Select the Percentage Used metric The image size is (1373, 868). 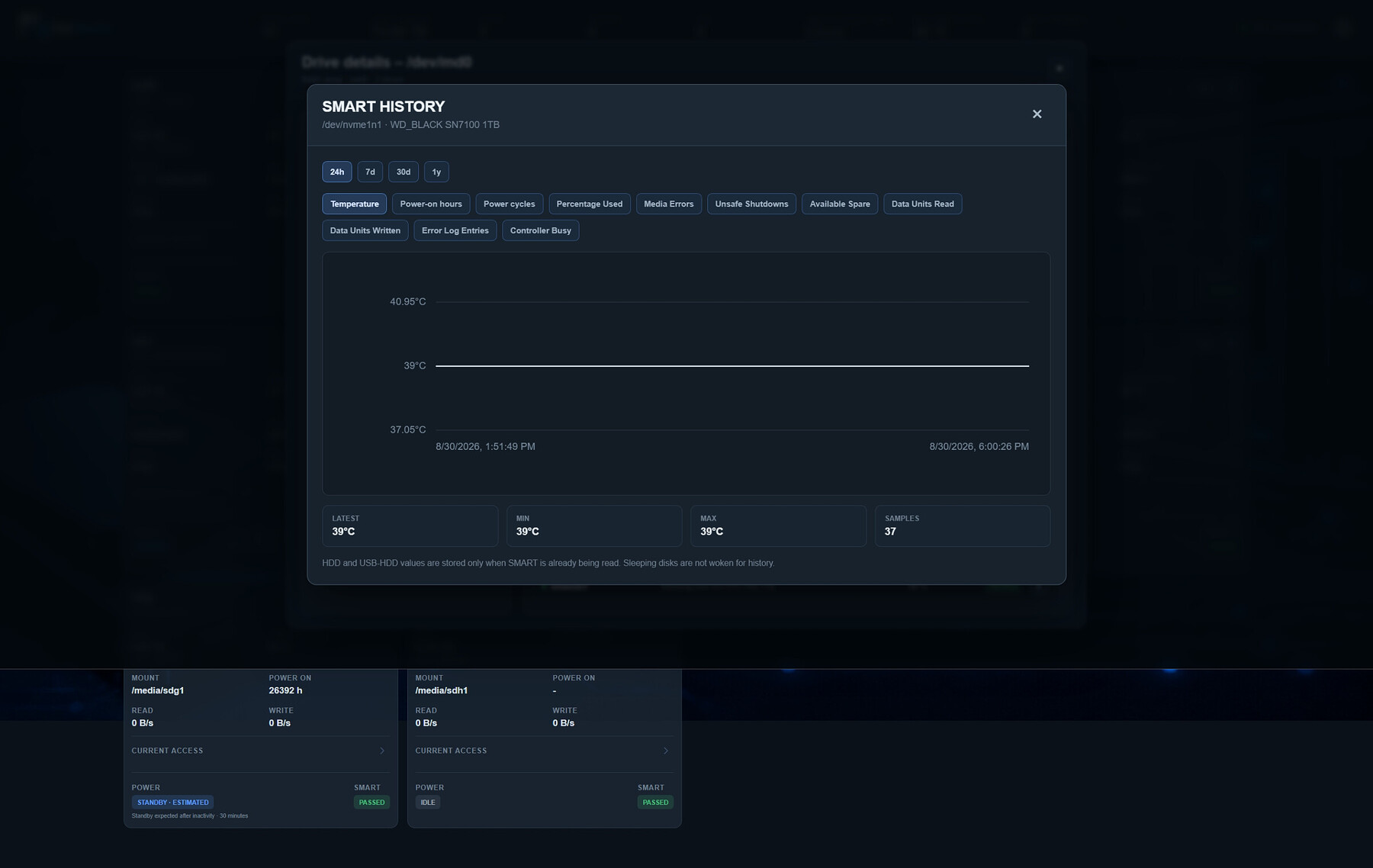(590, 204)
